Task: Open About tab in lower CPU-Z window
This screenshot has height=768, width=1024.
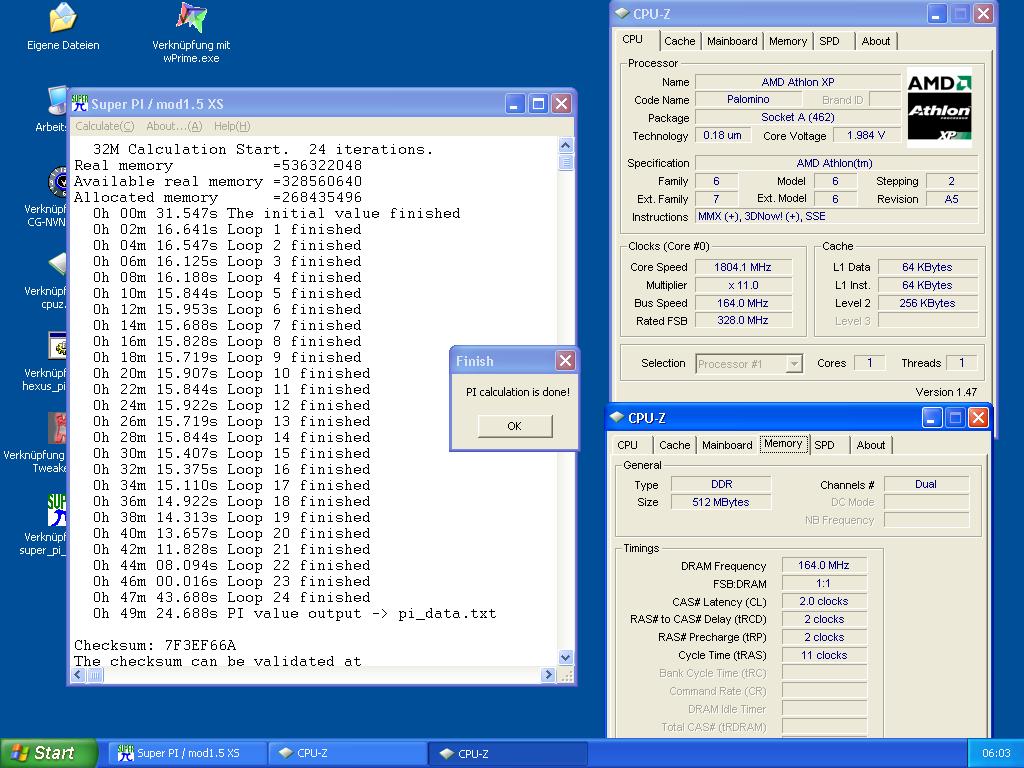Action: click(871, 445)
